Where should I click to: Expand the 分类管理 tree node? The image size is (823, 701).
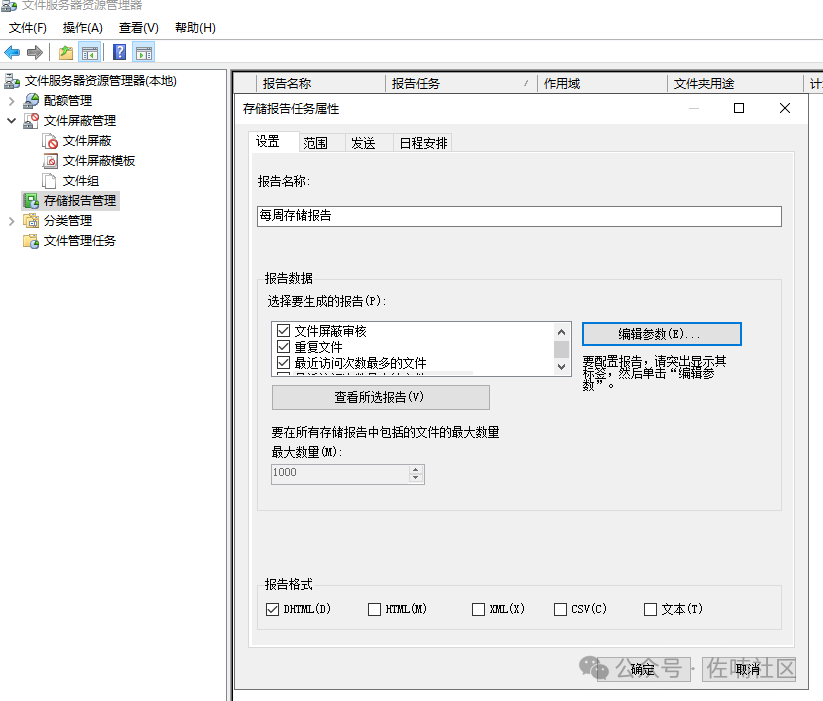point(12,221)
